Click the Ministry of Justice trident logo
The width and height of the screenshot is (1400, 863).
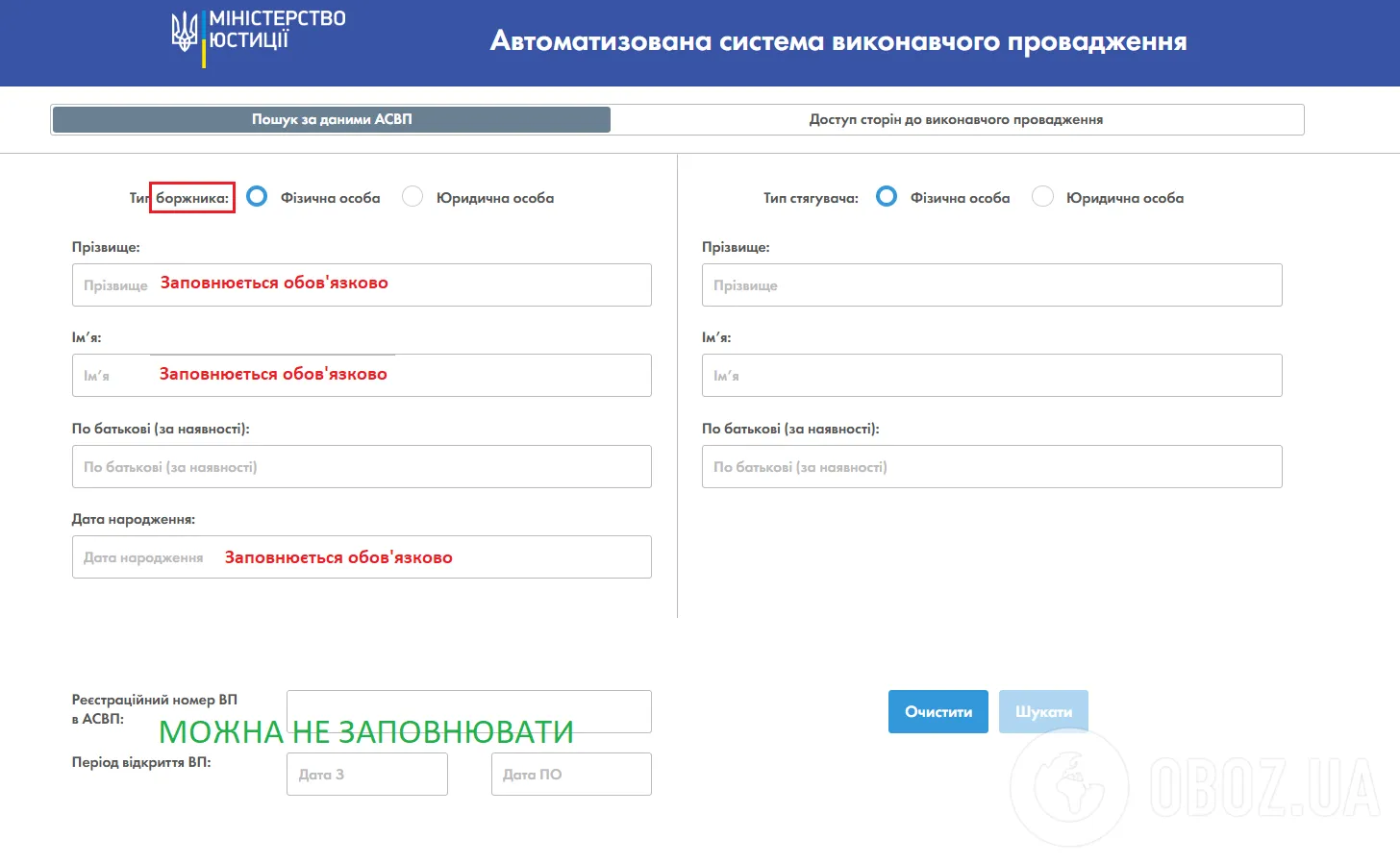click(183, 33)
